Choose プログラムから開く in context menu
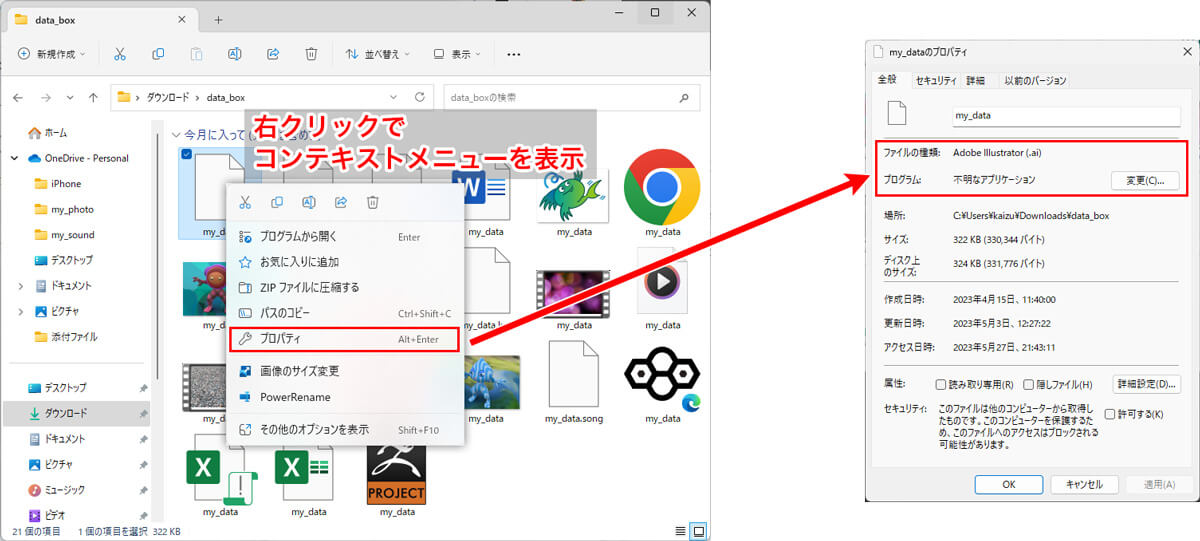The width and height of the screenshot is (1200, 541). (347, 237)
